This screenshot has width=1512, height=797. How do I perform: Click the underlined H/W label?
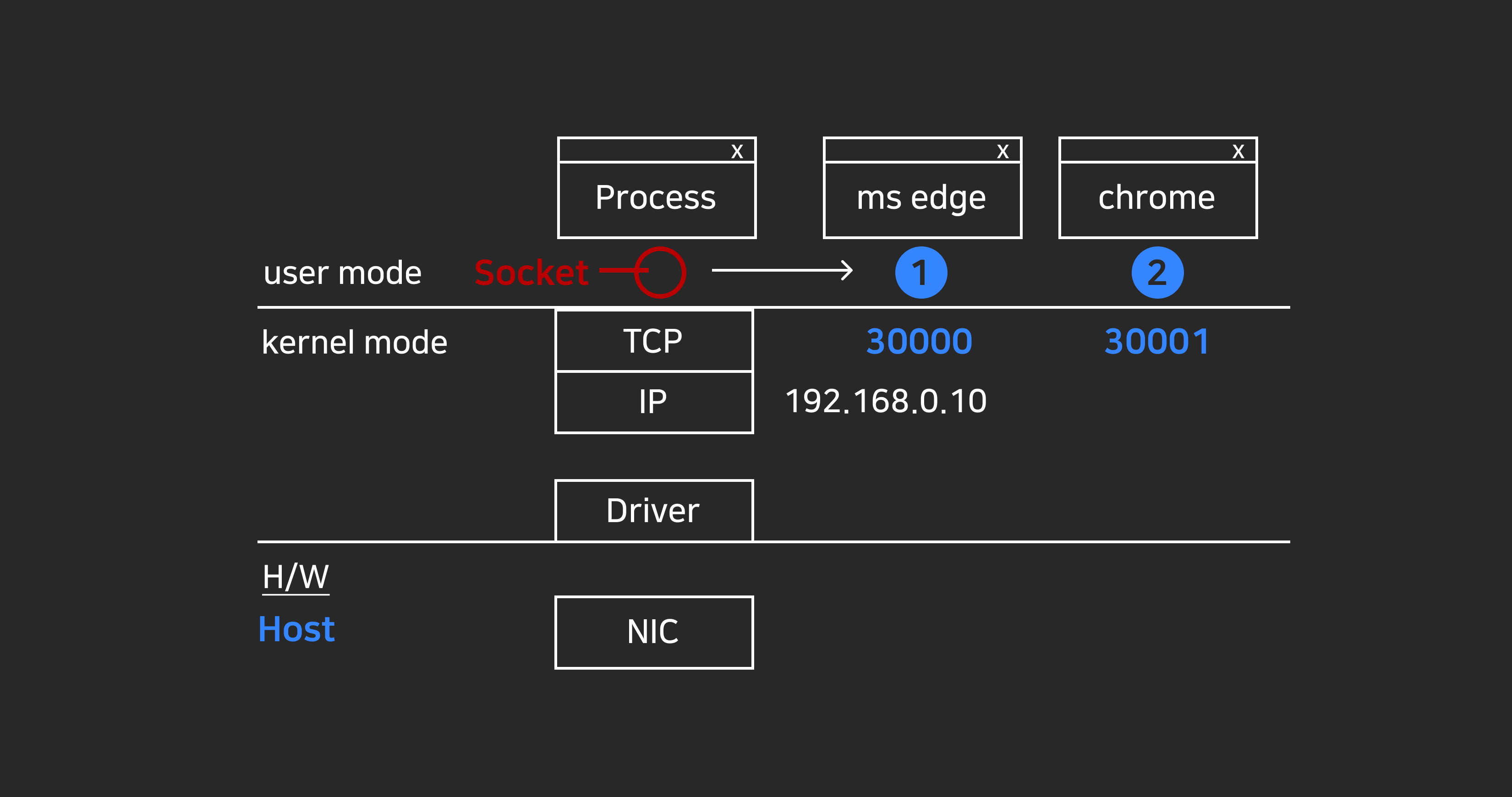[295, 577]
